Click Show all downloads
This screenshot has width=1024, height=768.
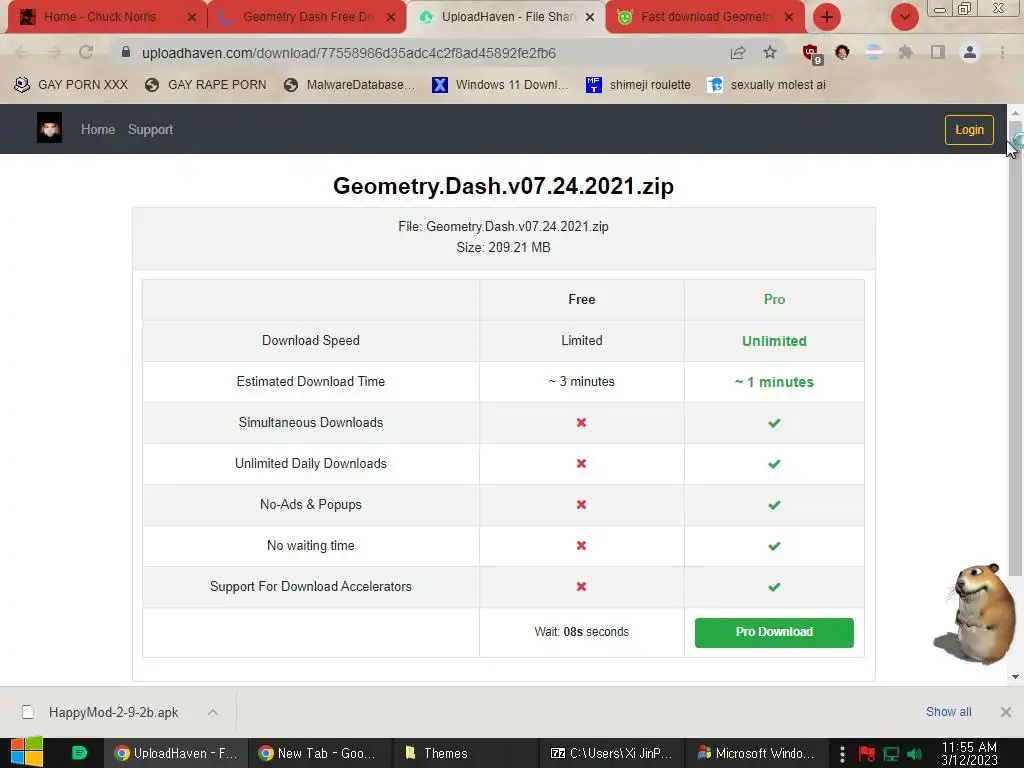click(x=948, y=712)
